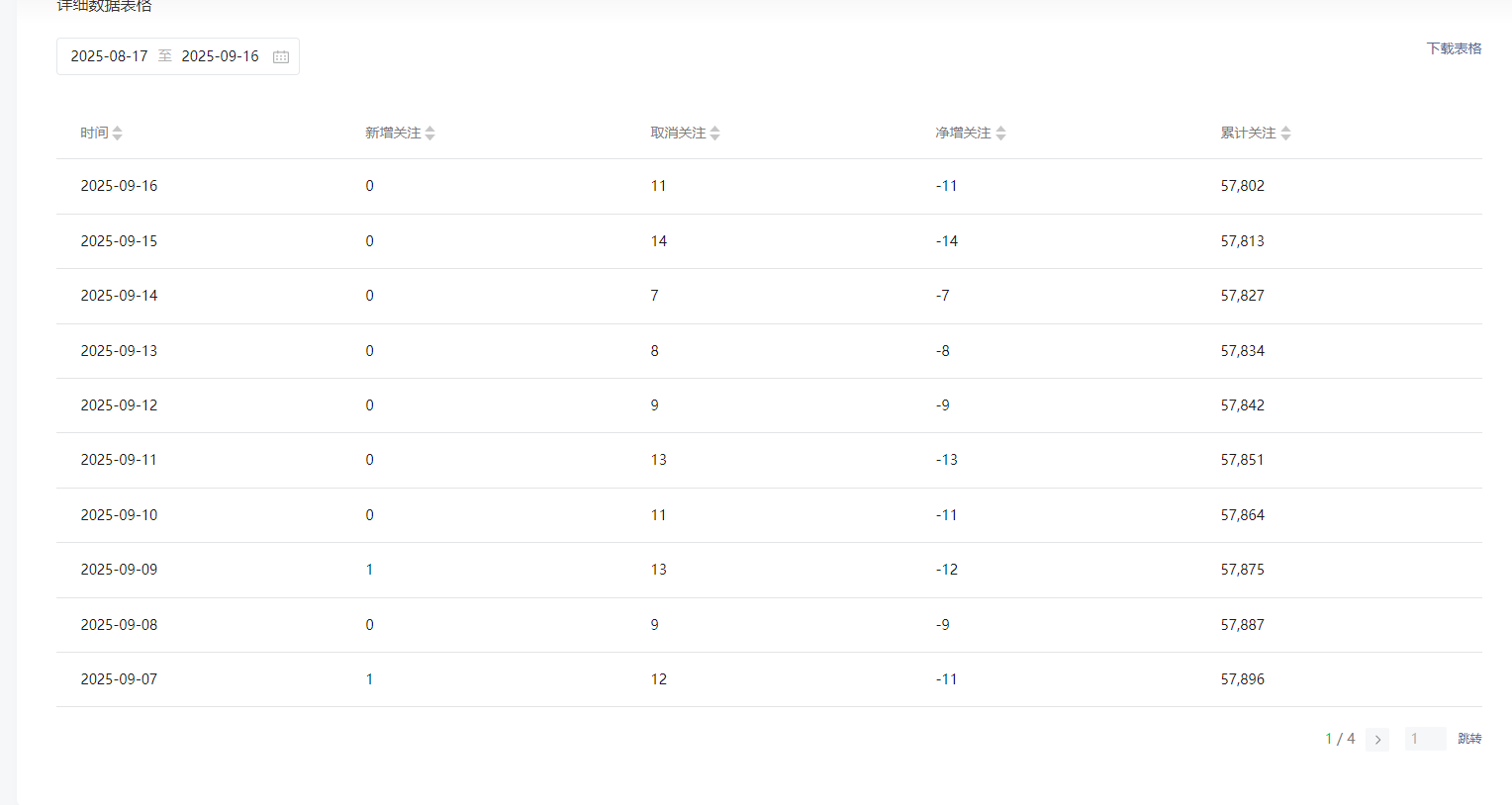Click net change -7 in 2025-09-14 row
Viewport: 1512px width, 805px height.
pos(943,296)
